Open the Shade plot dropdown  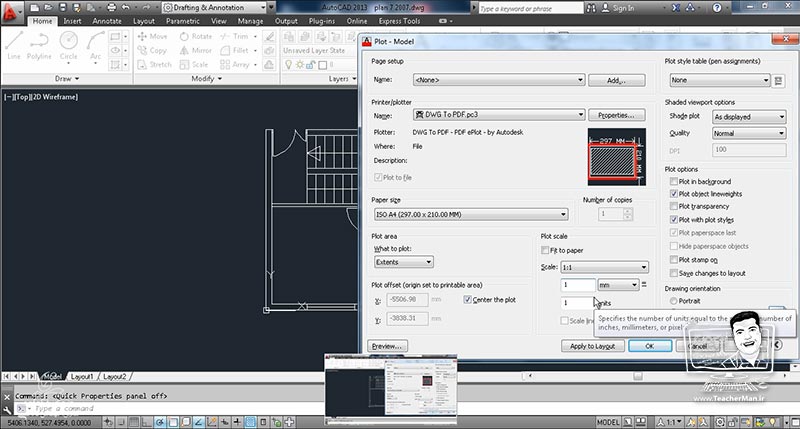click(x=749, y=117)
